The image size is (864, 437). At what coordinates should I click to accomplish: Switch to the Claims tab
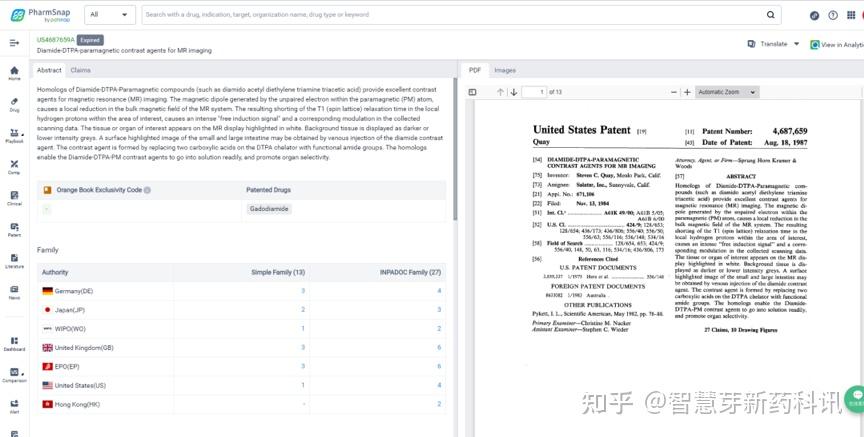pos(80,70)
